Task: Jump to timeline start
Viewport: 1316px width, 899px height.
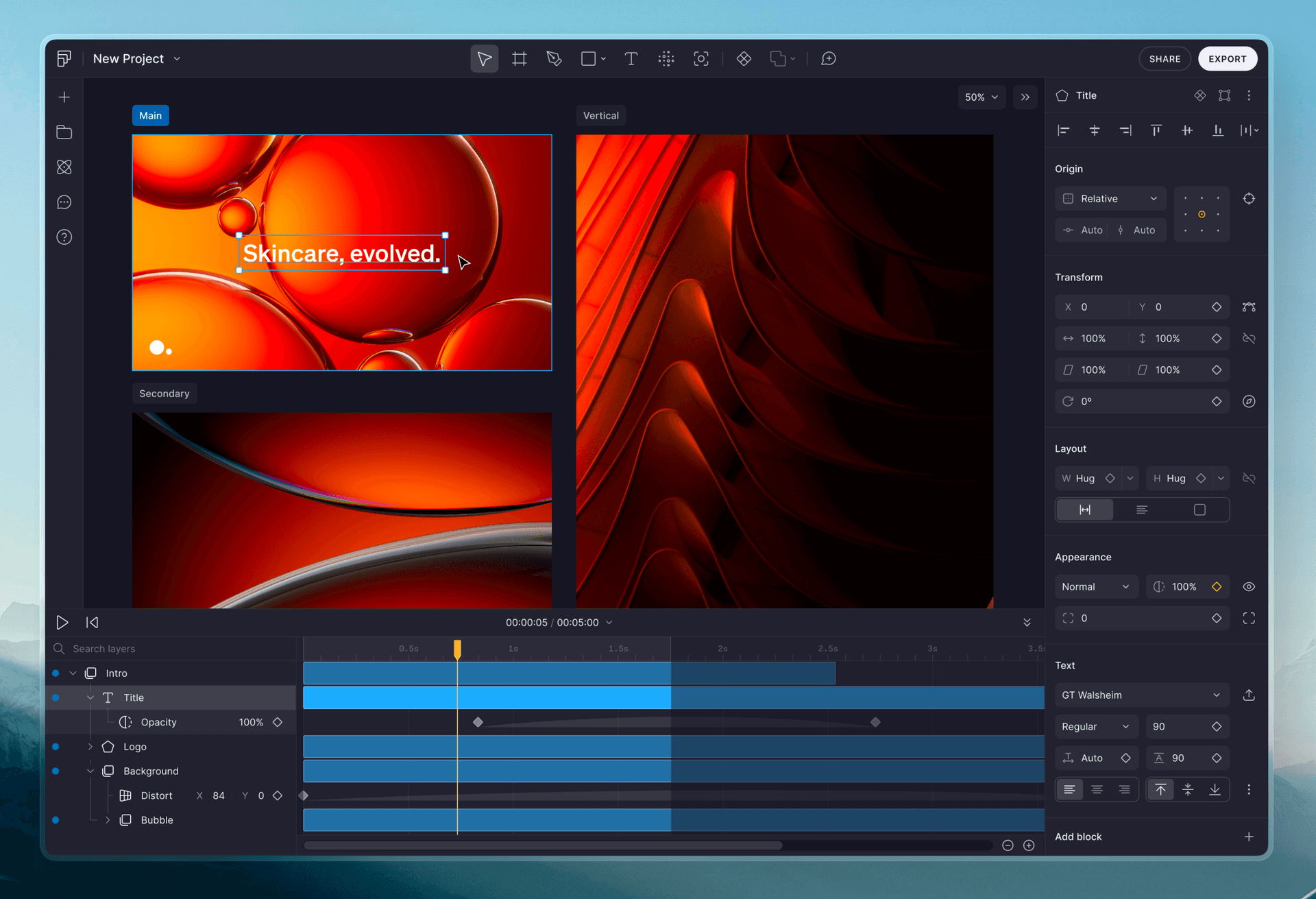Action: [x=92, y=623]
